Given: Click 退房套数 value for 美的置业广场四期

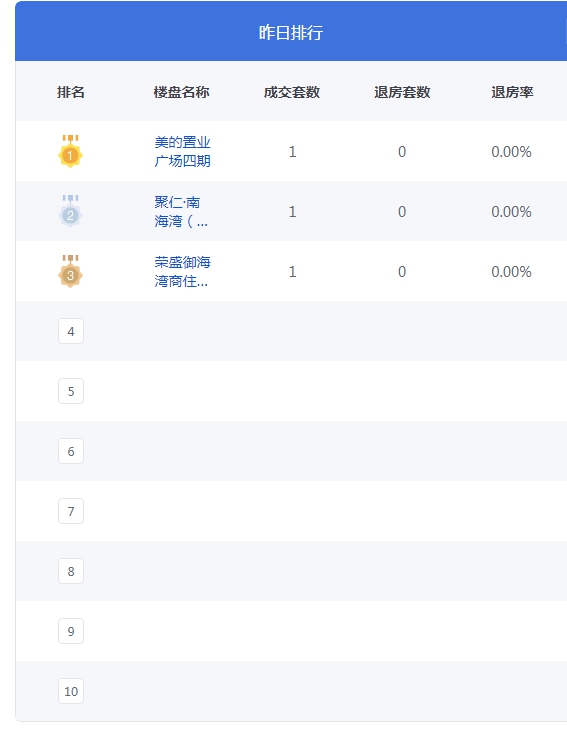Looking at the screenshot, I should click(402, 152).
